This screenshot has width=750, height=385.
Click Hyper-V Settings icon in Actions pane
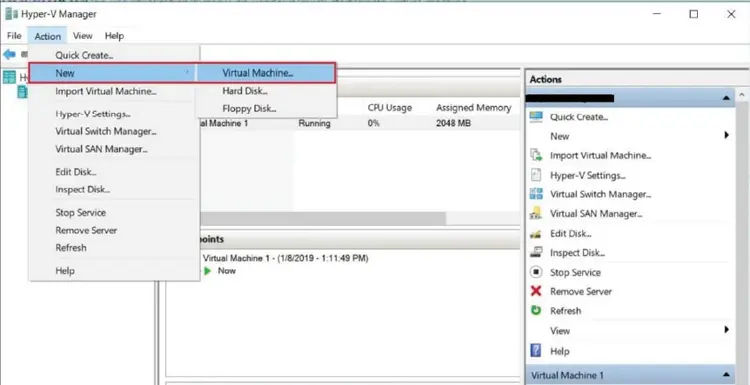coord(536,175)
